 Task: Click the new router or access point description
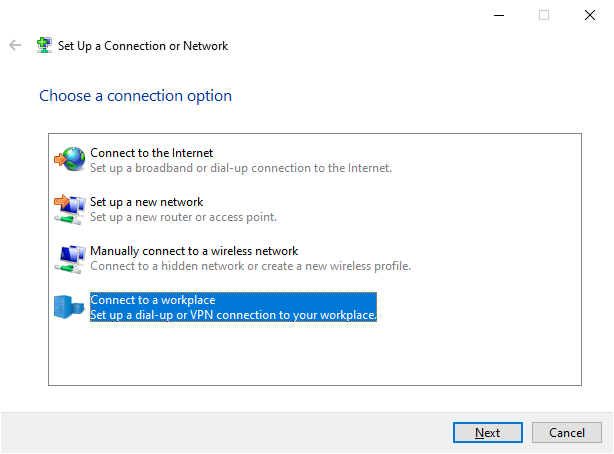183,217
